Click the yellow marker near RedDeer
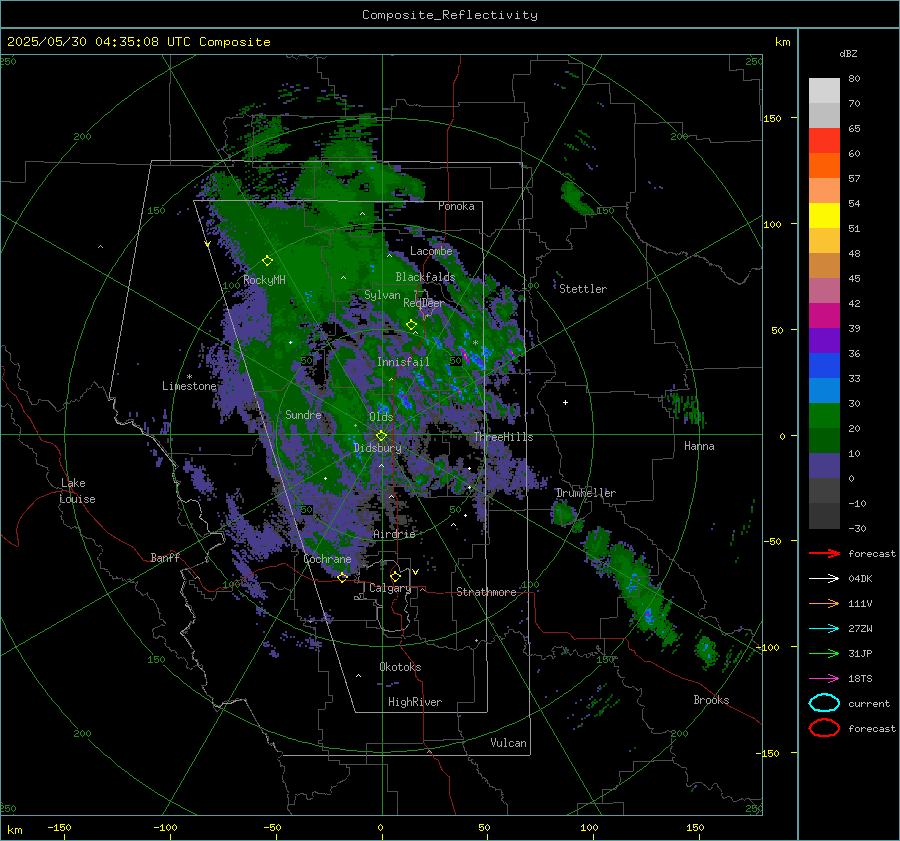 411,325
